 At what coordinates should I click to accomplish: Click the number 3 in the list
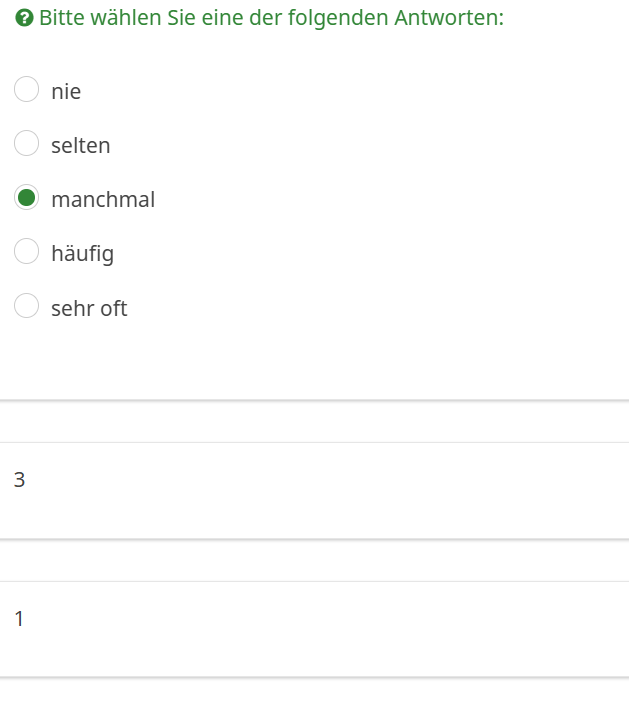tap(20, 480)
